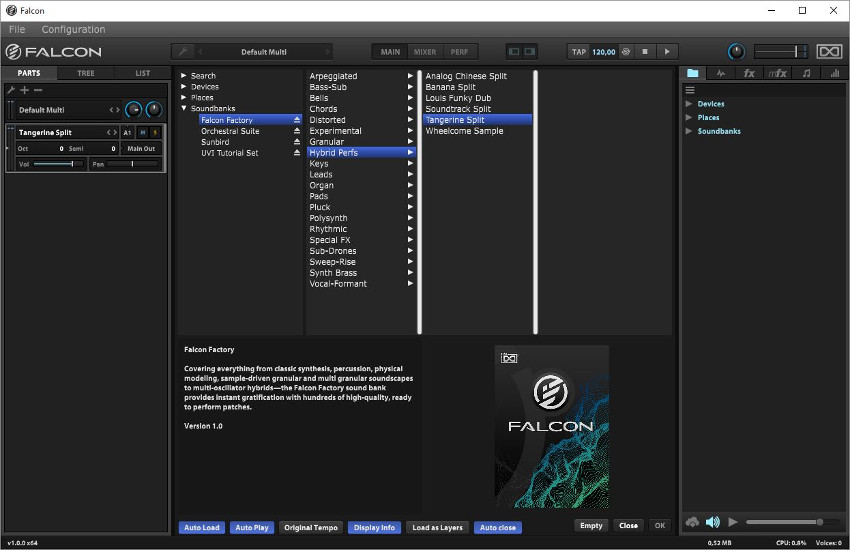
Task: Switch to the LIST tab
Action: click(x=143, y=73)
